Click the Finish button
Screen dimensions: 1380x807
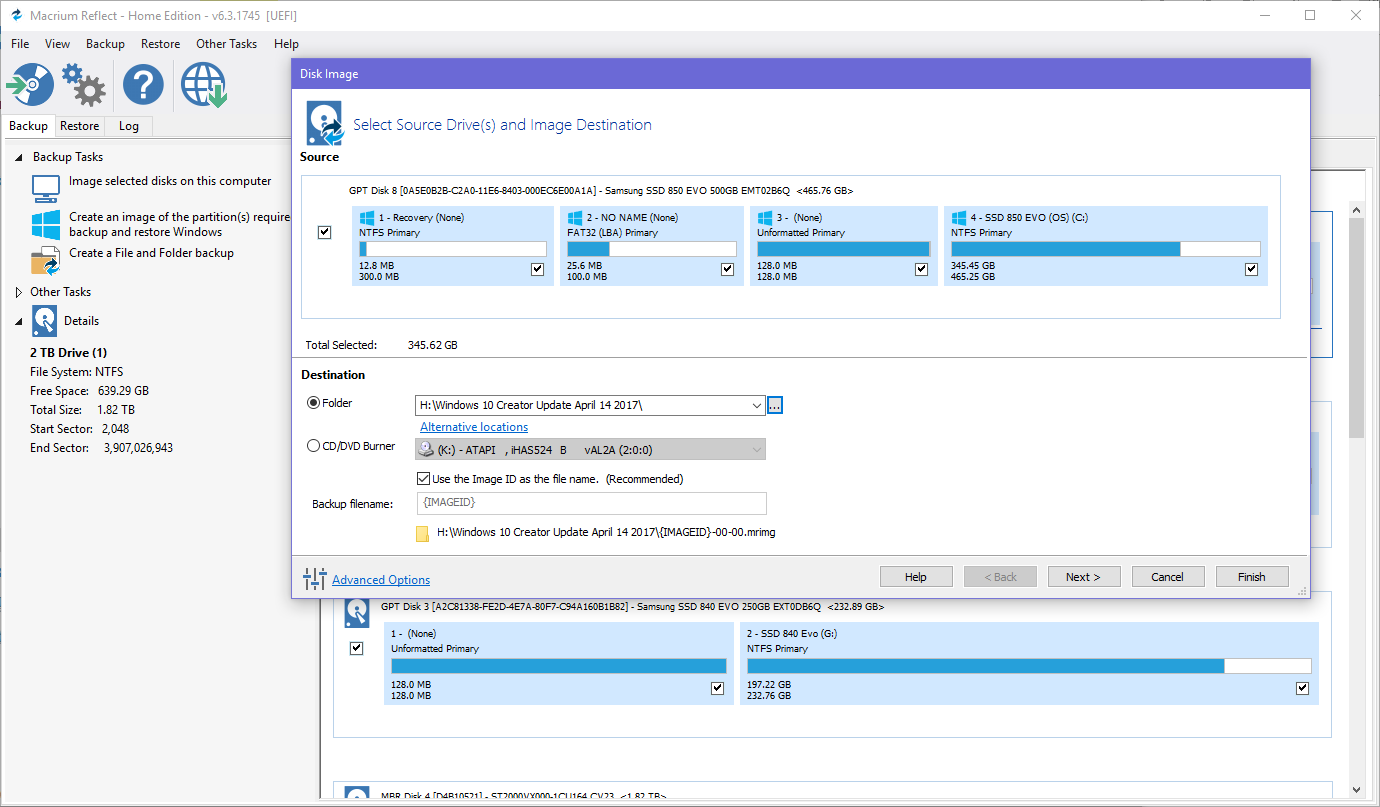point(1251,577)
